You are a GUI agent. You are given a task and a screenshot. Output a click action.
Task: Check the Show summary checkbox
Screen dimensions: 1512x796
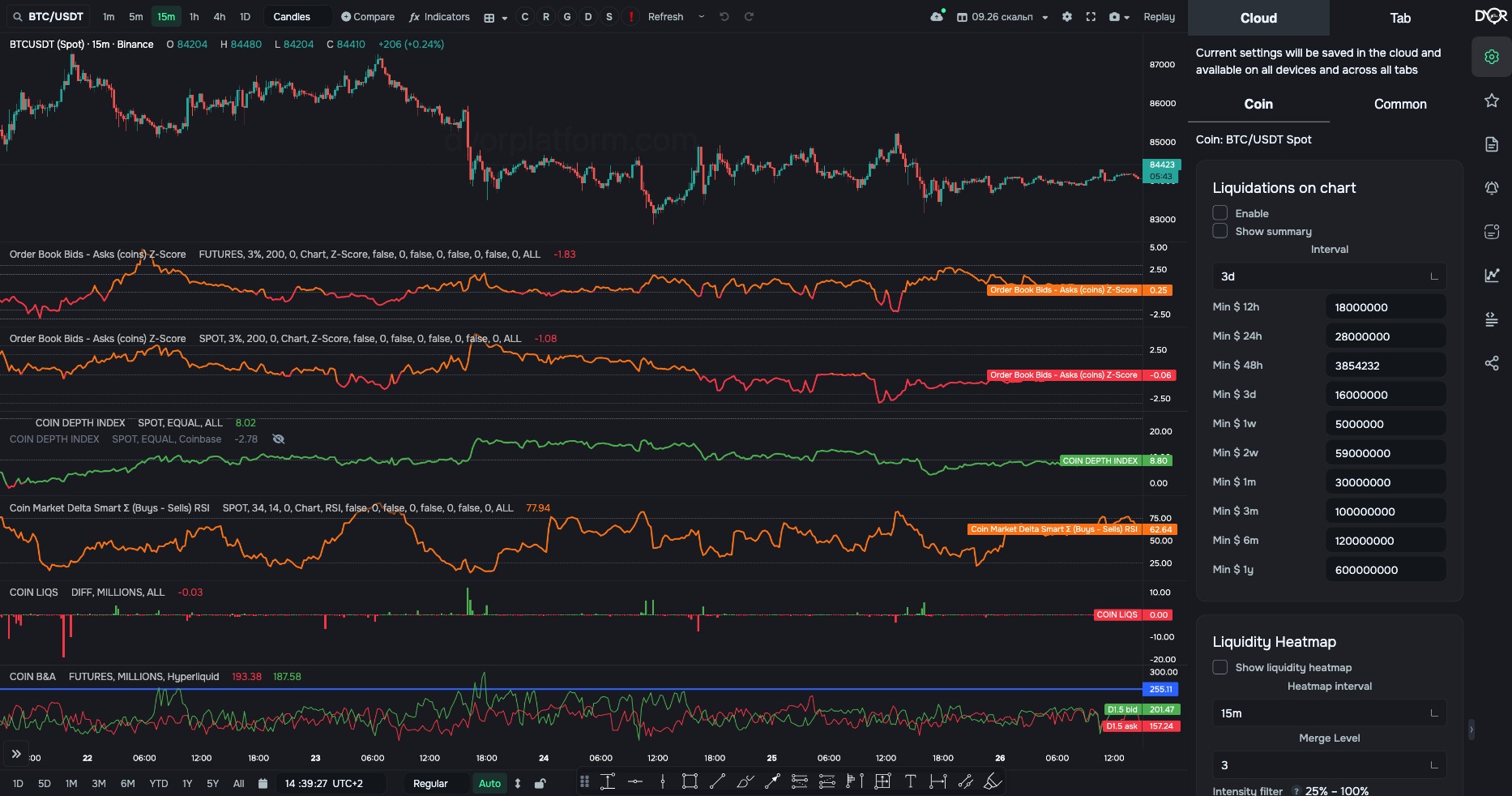[1220, 231]
